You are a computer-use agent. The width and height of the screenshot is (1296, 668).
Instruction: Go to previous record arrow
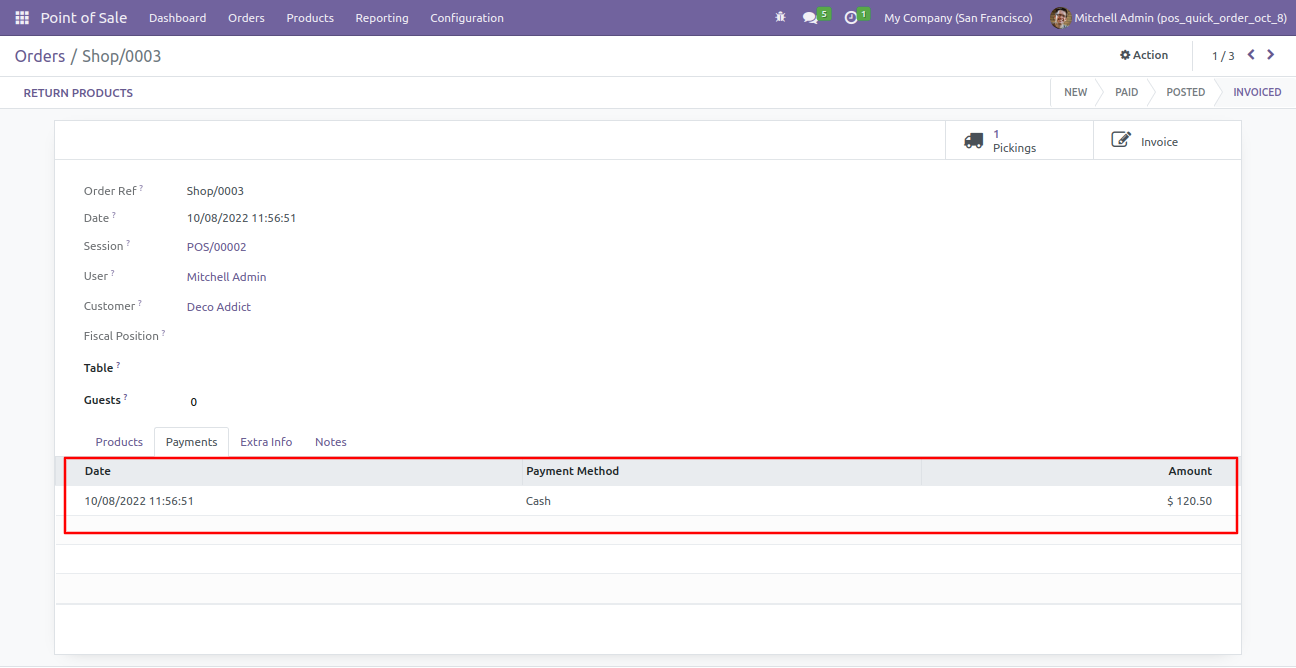click(1251, 55)
